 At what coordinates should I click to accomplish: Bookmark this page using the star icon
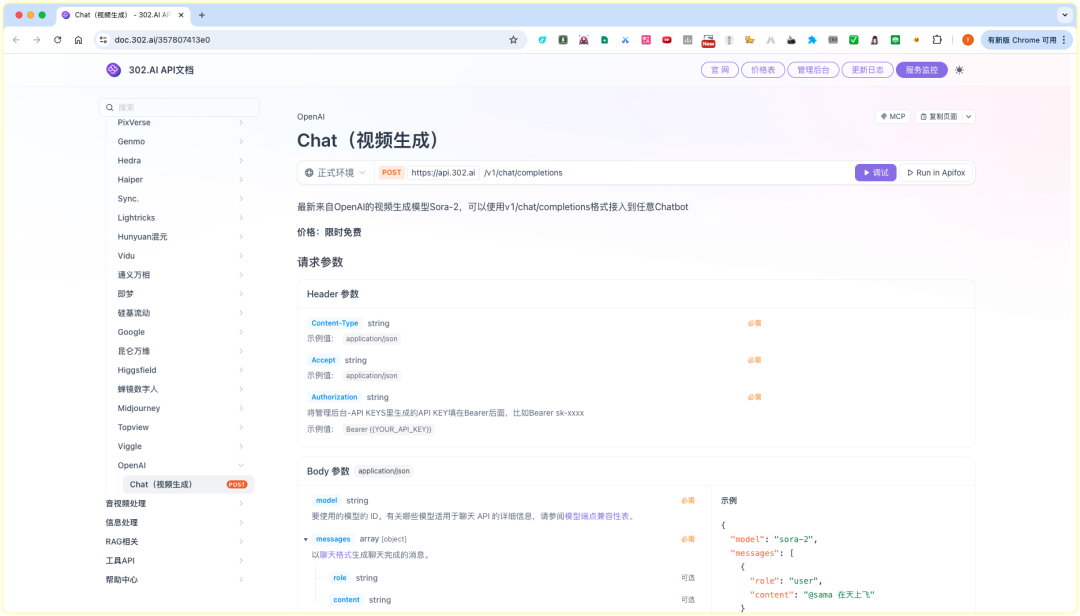point(513,40)
